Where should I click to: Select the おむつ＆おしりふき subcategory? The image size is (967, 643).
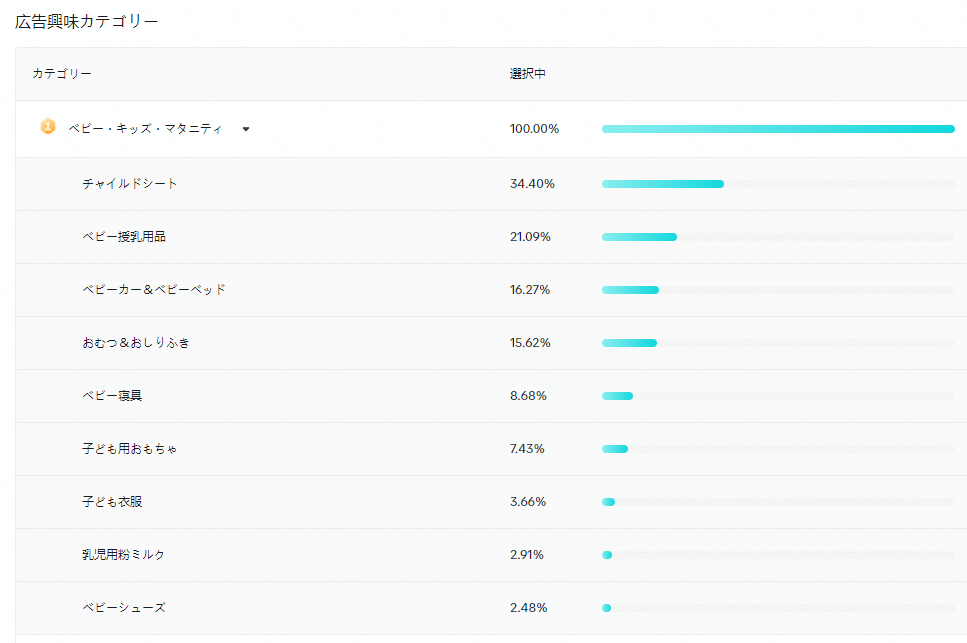pos(136,343)
